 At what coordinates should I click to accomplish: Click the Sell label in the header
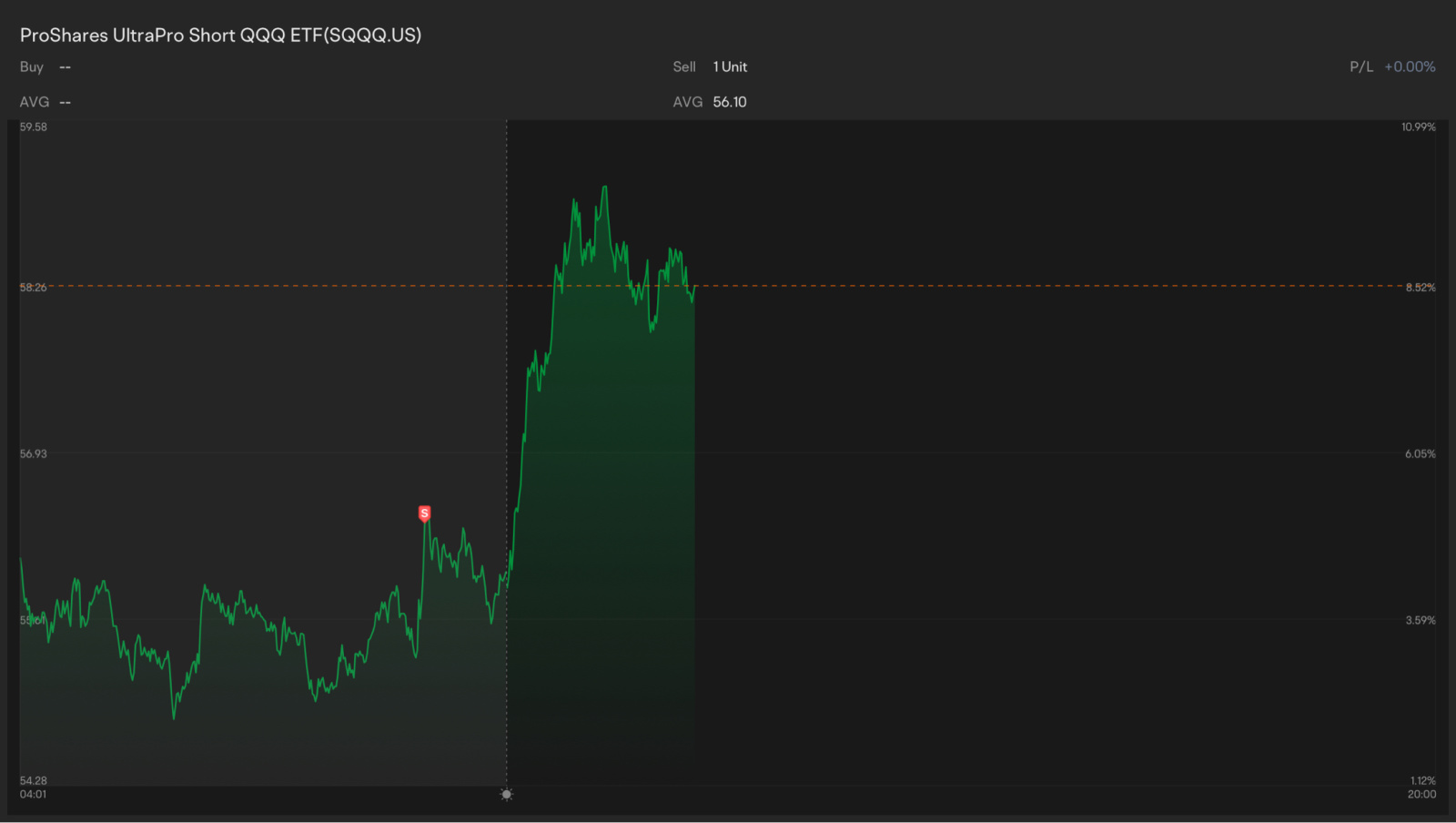tap(684, 66)
